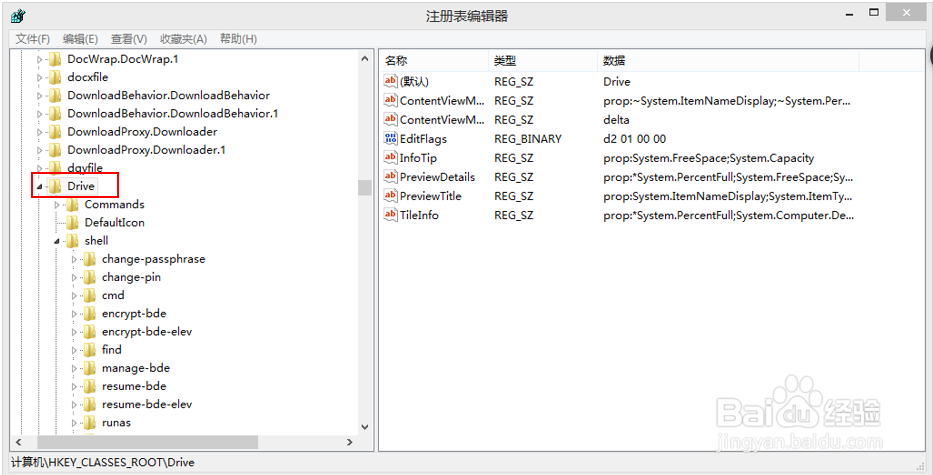Click the find folder icon
The width and height of the screenshot is (933, 475).
[x=90, y=350]
